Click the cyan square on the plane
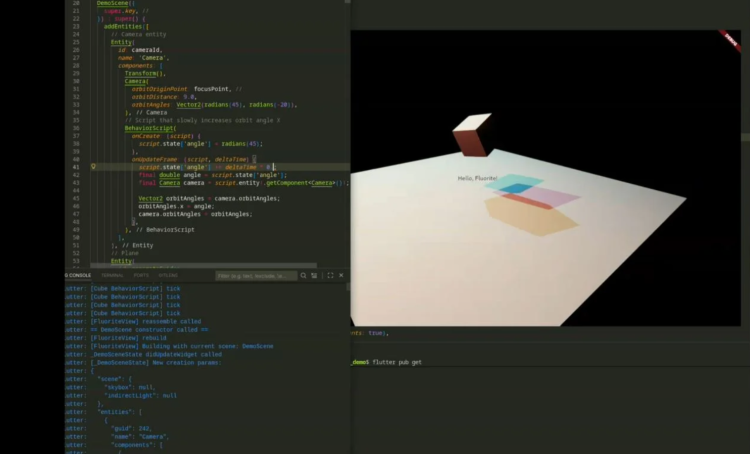Screen dimensions: 750x454 514,185
